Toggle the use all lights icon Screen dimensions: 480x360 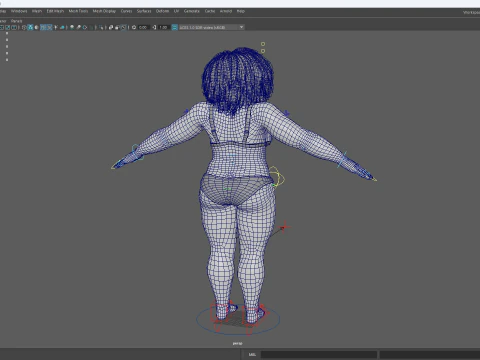(x=56, y=27)
